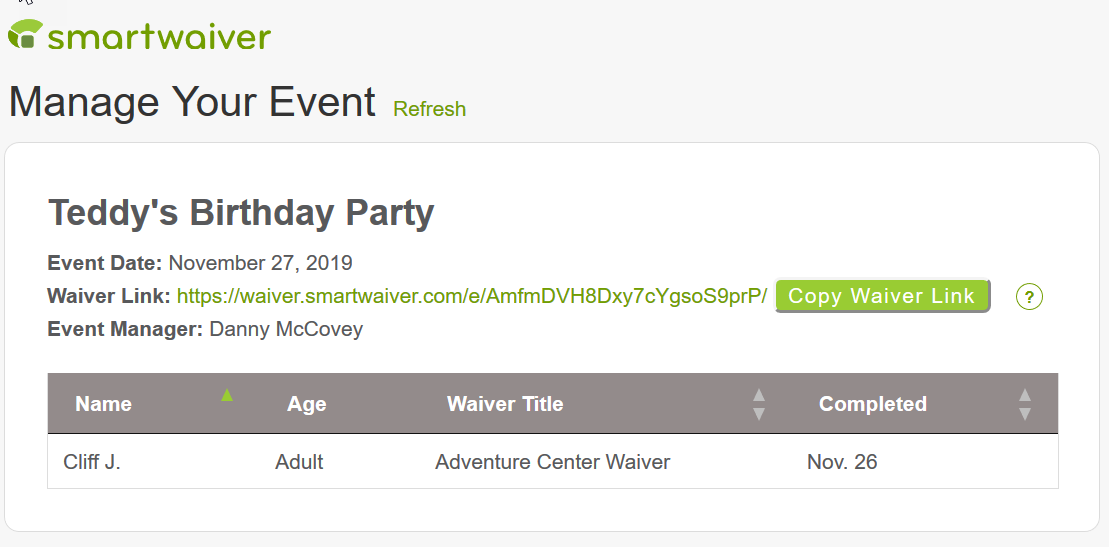Click the Completed column header
The width and height of the screenshot is (1109, 547).
pos(873,404)
